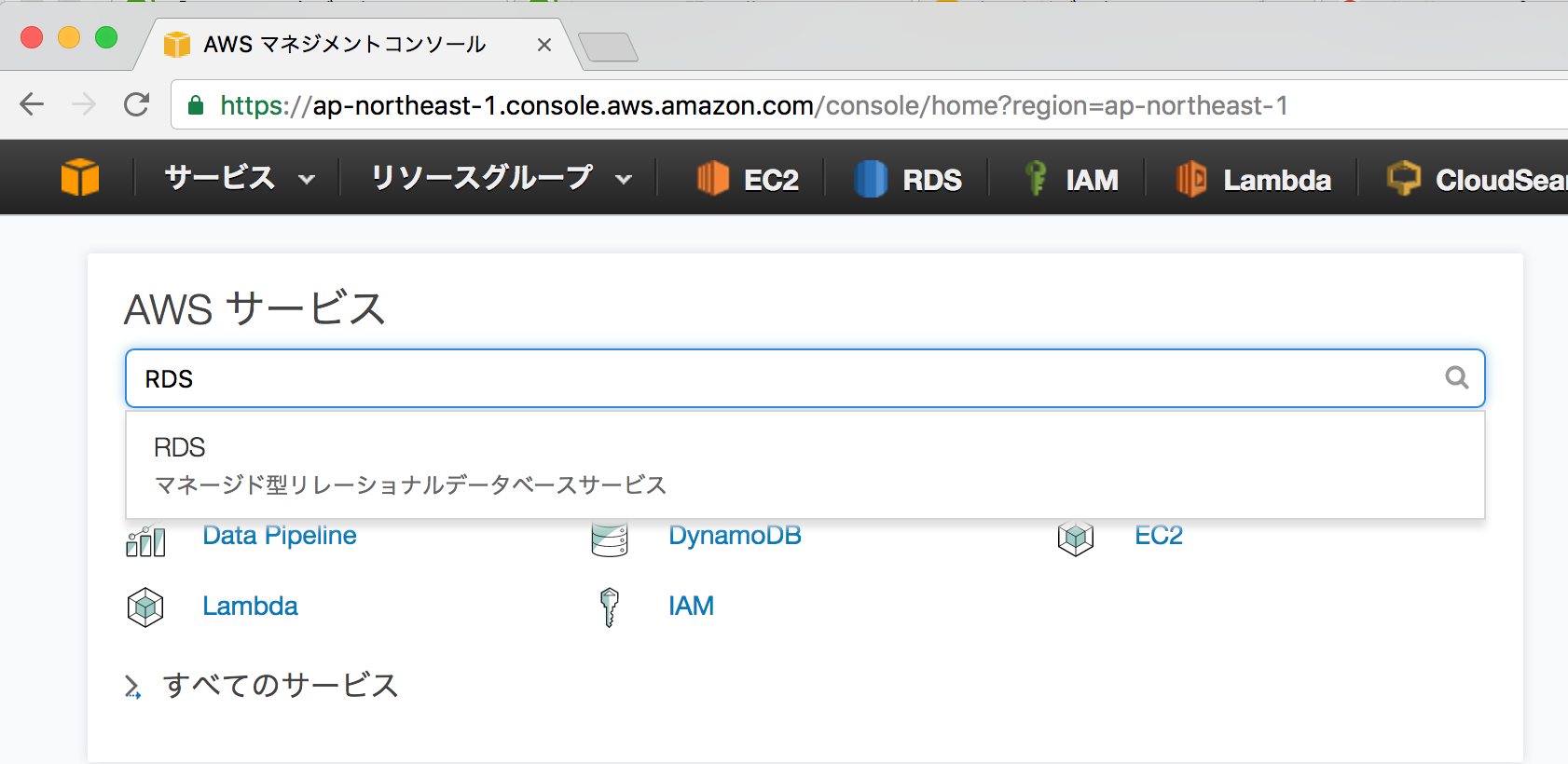Screen dimensions: 1568x764
Task: Click the green secure padlock icon
Action: point(196,105)
